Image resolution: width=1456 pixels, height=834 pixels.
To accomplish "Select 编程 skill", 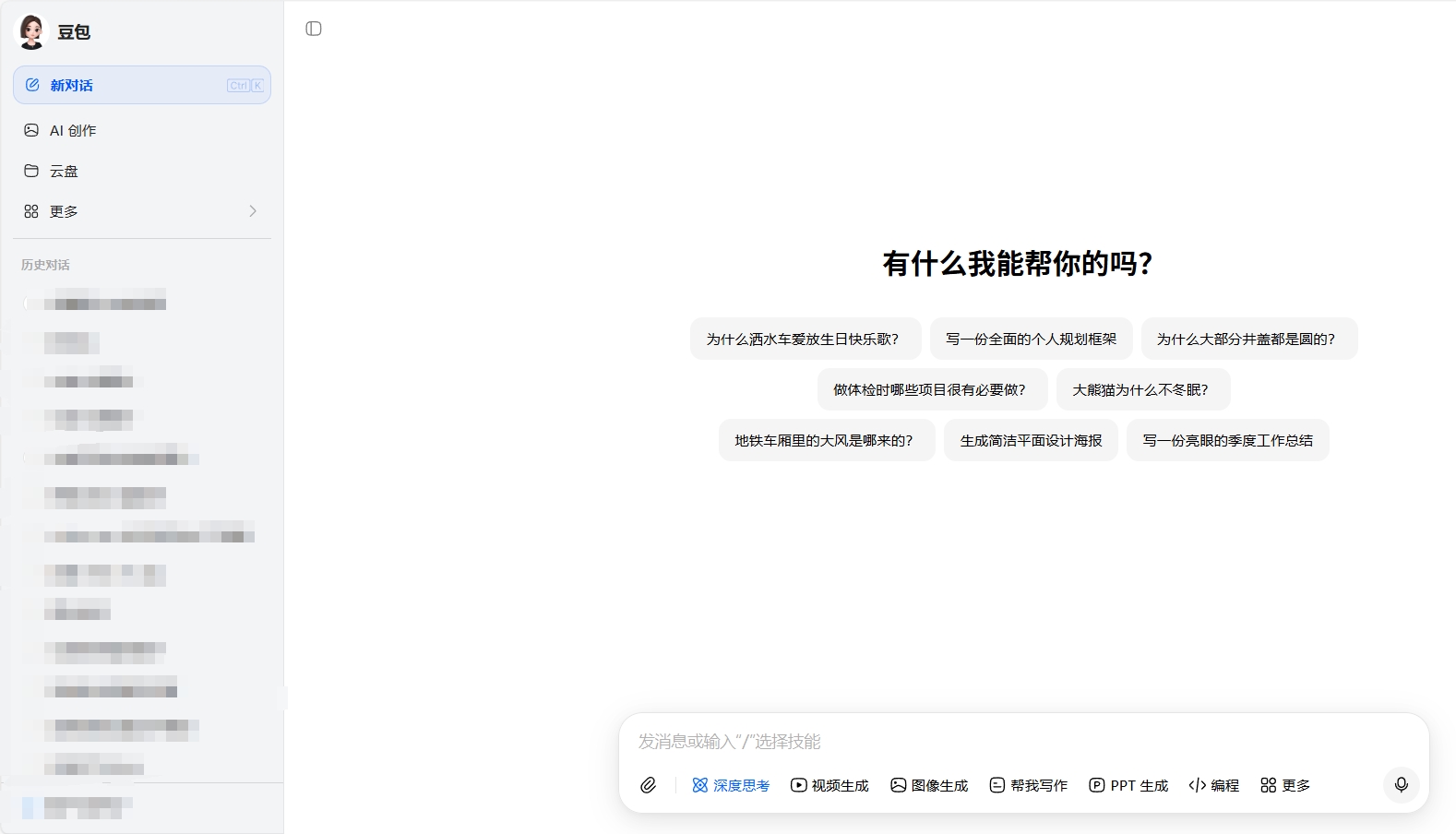I will [1214, 785].
